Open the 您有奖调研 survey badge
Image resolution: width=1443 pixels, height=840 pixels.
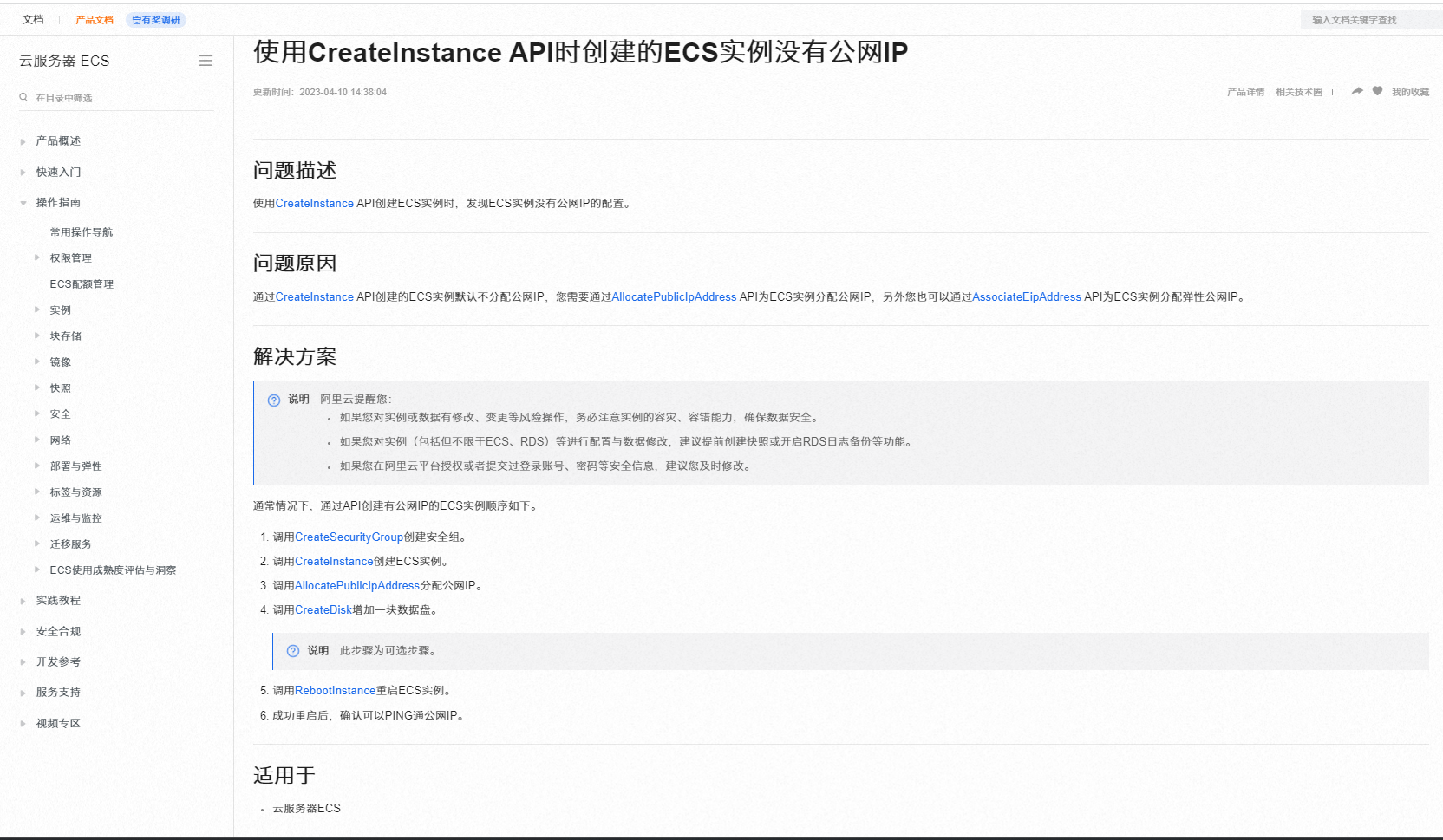tap(156, 20)
